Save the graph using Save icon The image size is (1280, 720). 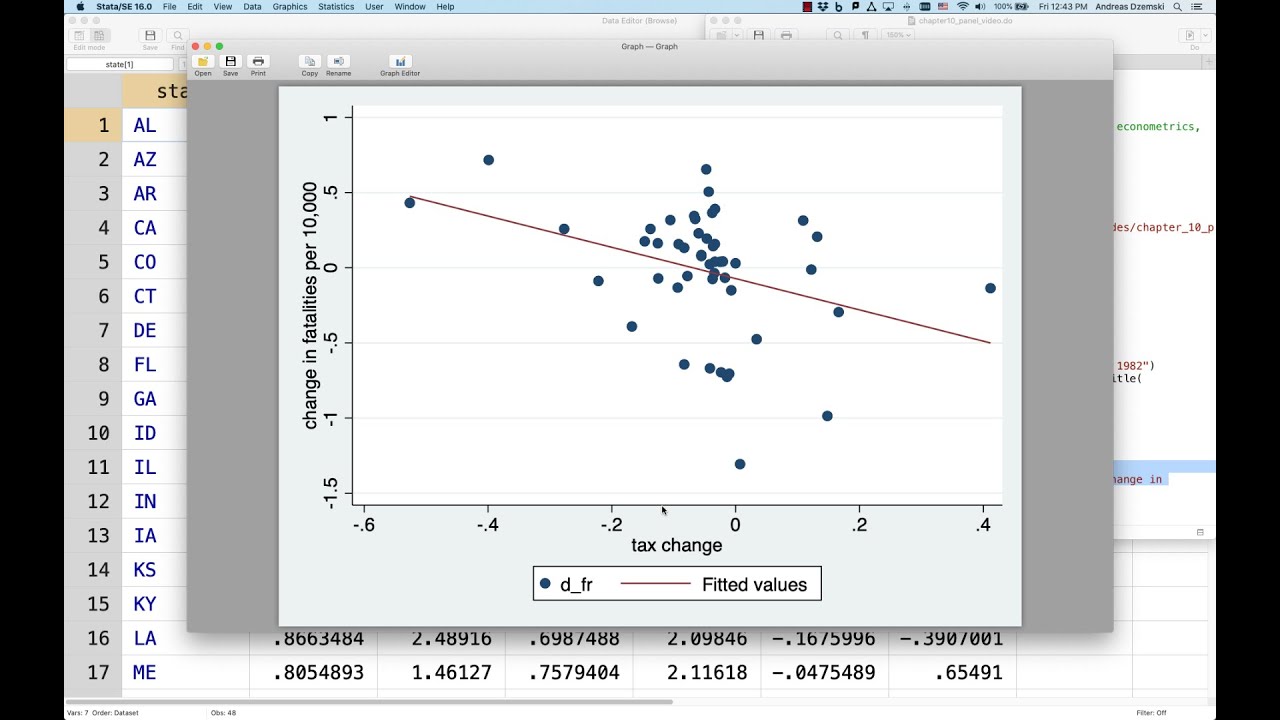tap(230, 62)
